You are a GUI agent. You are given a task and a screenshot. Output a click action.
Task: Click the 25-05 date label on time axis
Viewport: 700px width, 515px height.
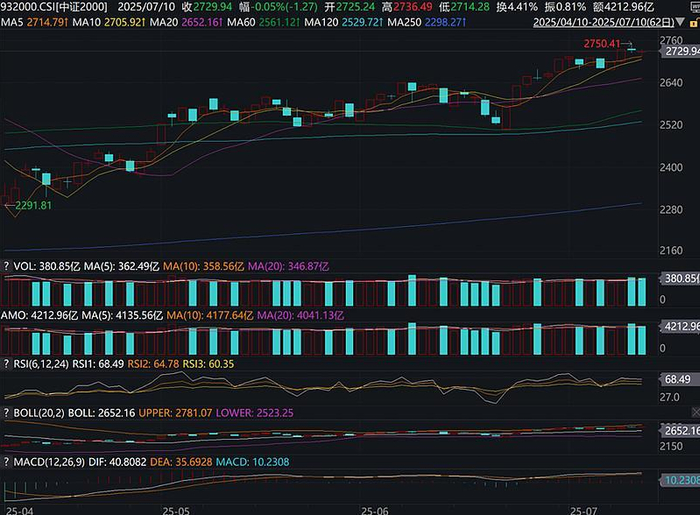176,511
